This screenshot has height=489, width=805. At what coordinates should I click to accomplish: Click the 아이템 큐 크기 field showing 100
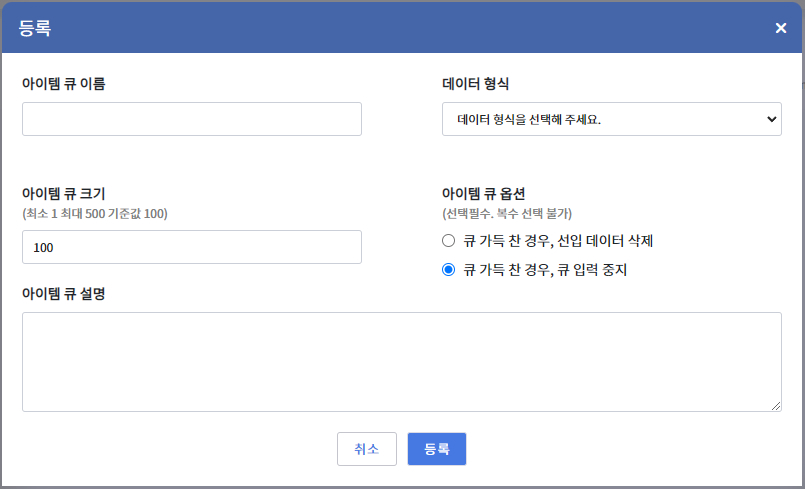click(191, 247)
